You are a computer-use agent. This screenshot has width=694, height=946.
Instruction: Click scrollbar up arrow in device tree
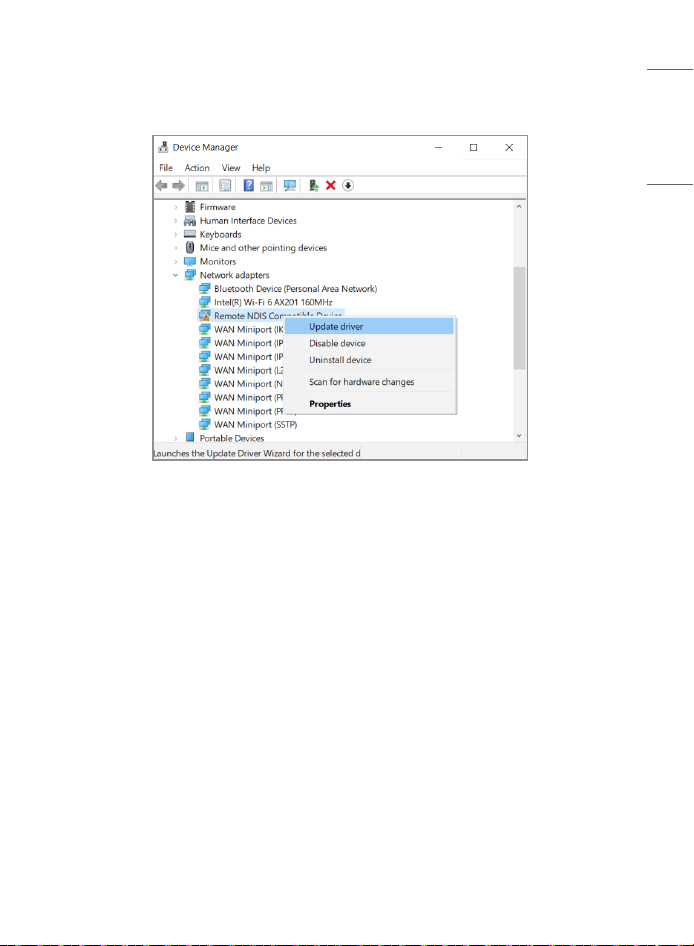pyautogui.click(x=519, y=206)
